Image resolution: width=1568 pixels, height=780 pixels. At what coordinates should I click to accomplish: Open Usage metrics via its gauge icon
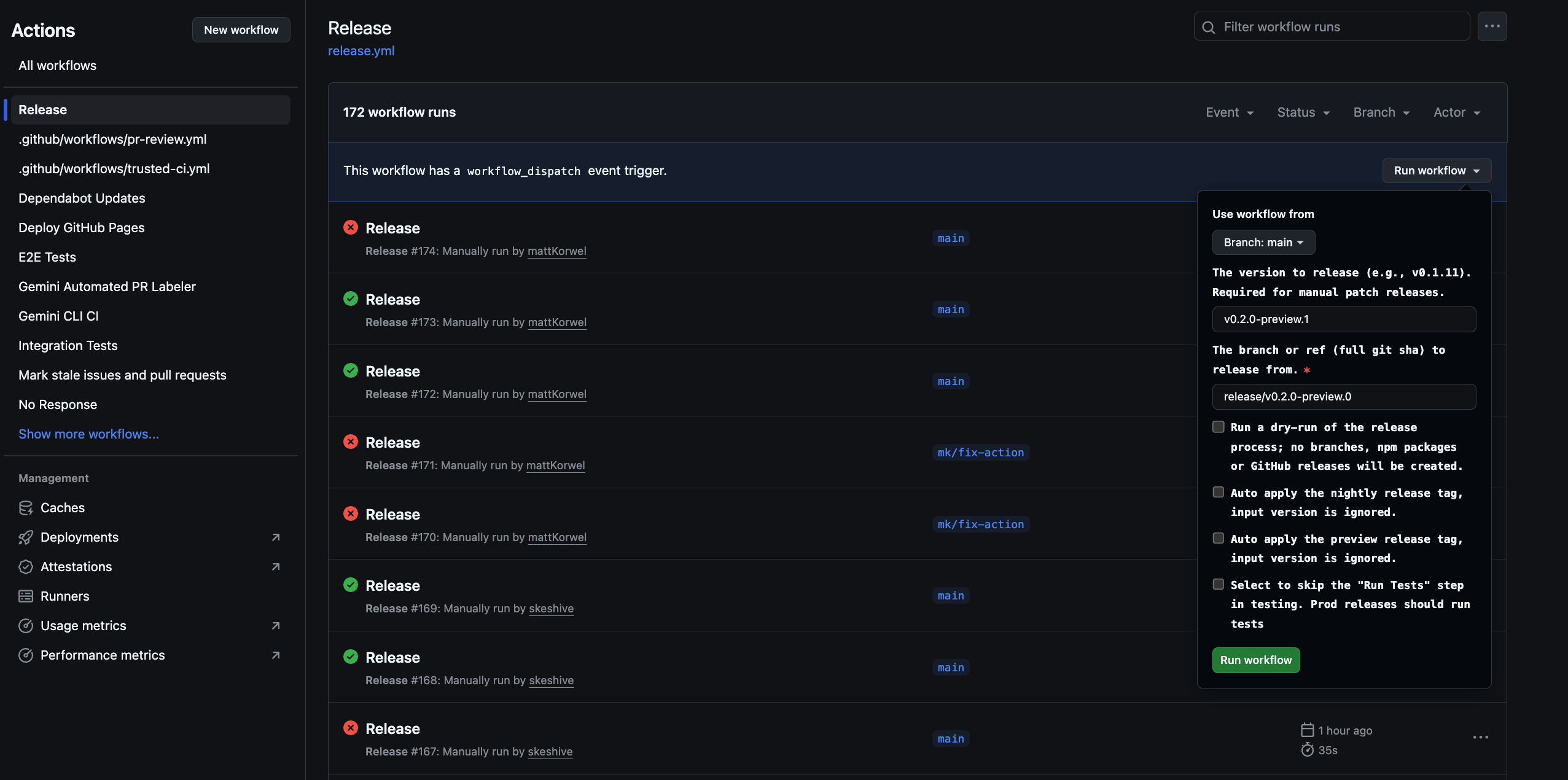coord(26,625)
